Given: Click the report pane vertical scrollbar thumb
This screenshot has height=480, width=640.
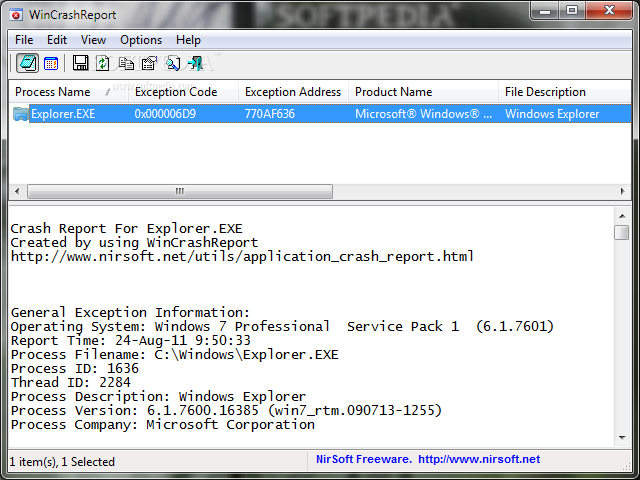Looking at the screenshot, I should coord(622,233).
